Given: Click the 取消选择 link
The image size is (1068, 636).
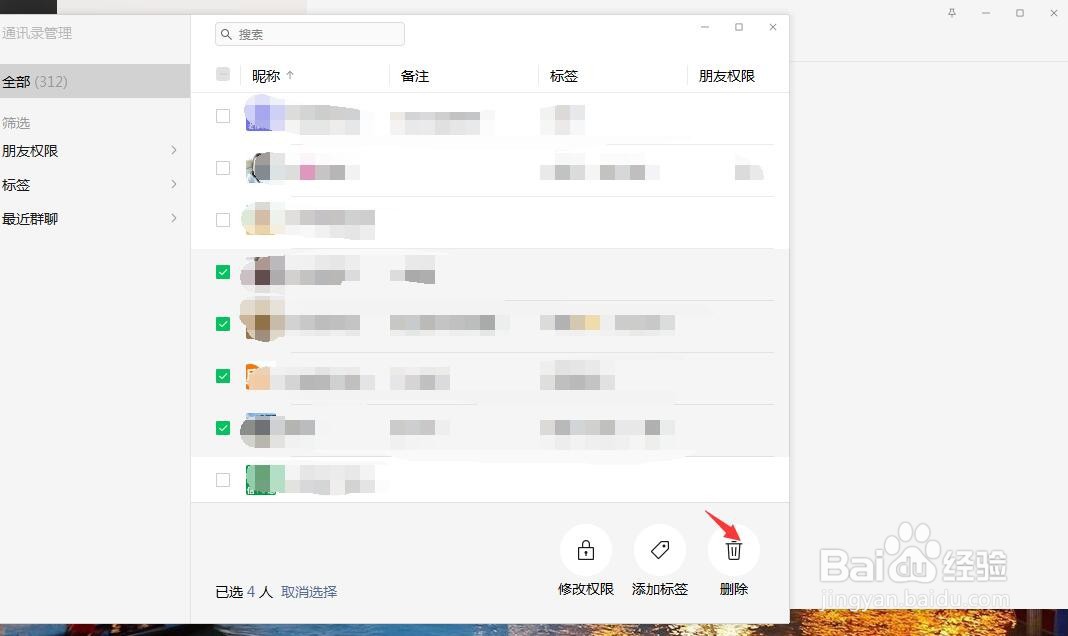Looking at the screenshot, I should 308,592.
